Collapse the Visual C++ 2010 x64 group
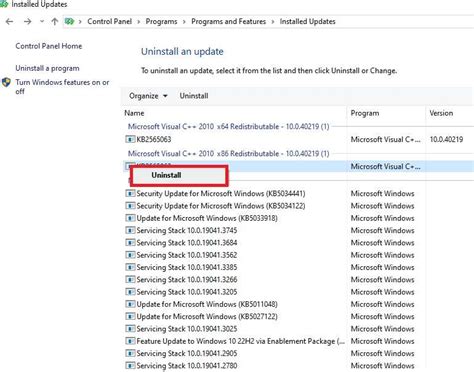The height and width of the screenshot is (372, 474). (228, 127)
